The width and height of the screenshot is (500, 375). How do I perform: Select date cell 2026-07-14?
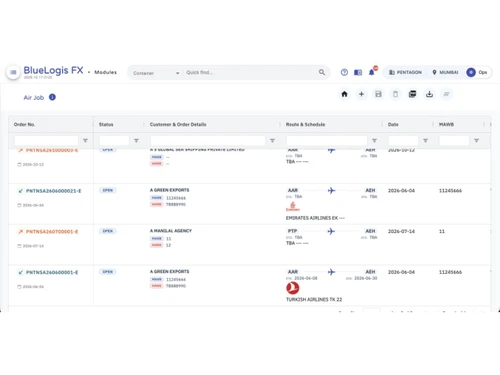click(401, 231)
